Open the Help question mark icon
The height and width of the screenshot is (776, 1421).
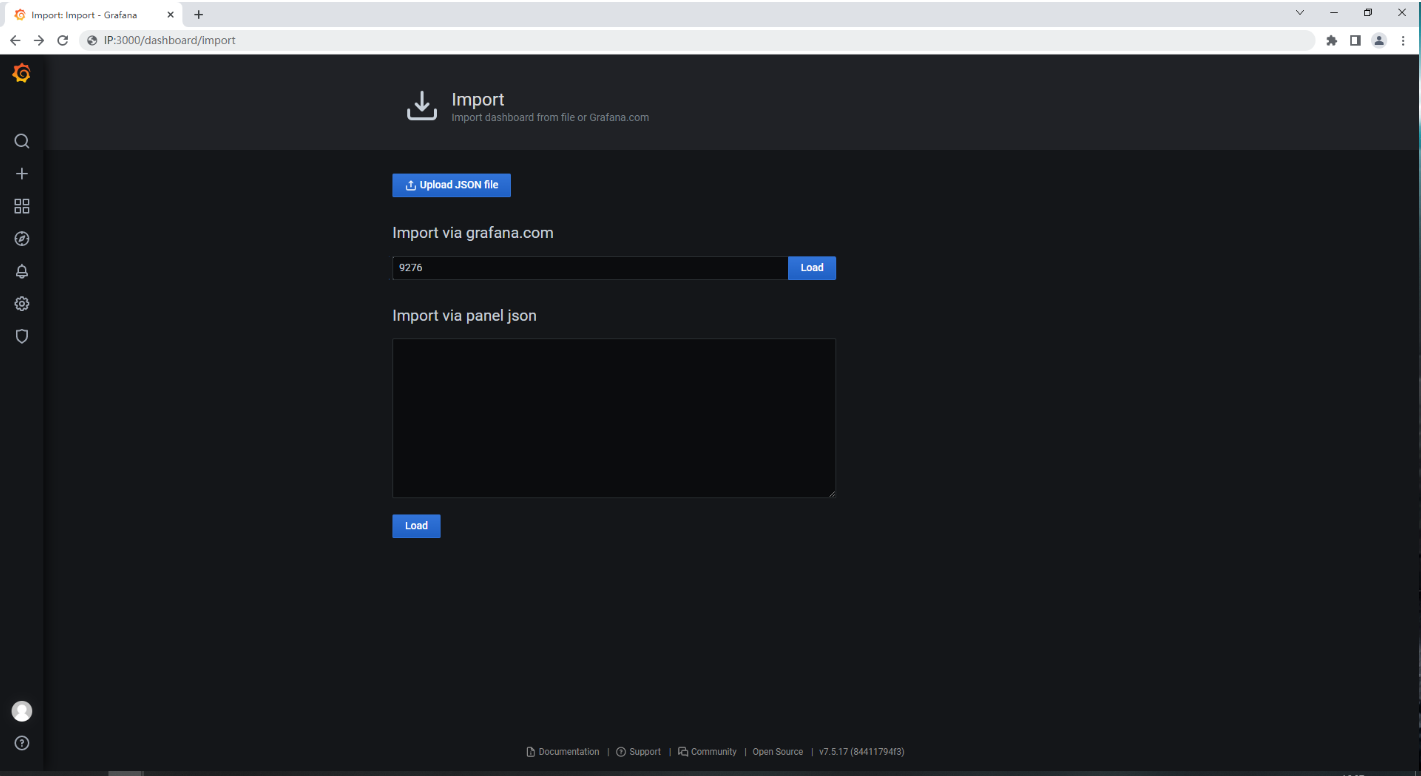(22, 743)
